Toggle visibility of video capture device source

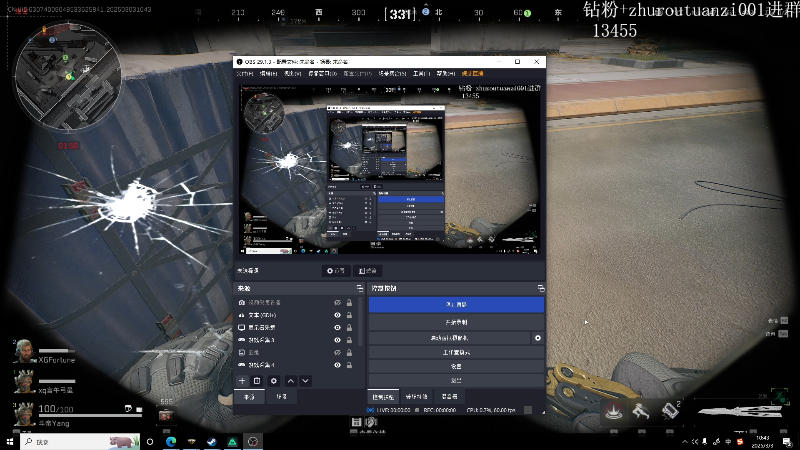(337, 303)
